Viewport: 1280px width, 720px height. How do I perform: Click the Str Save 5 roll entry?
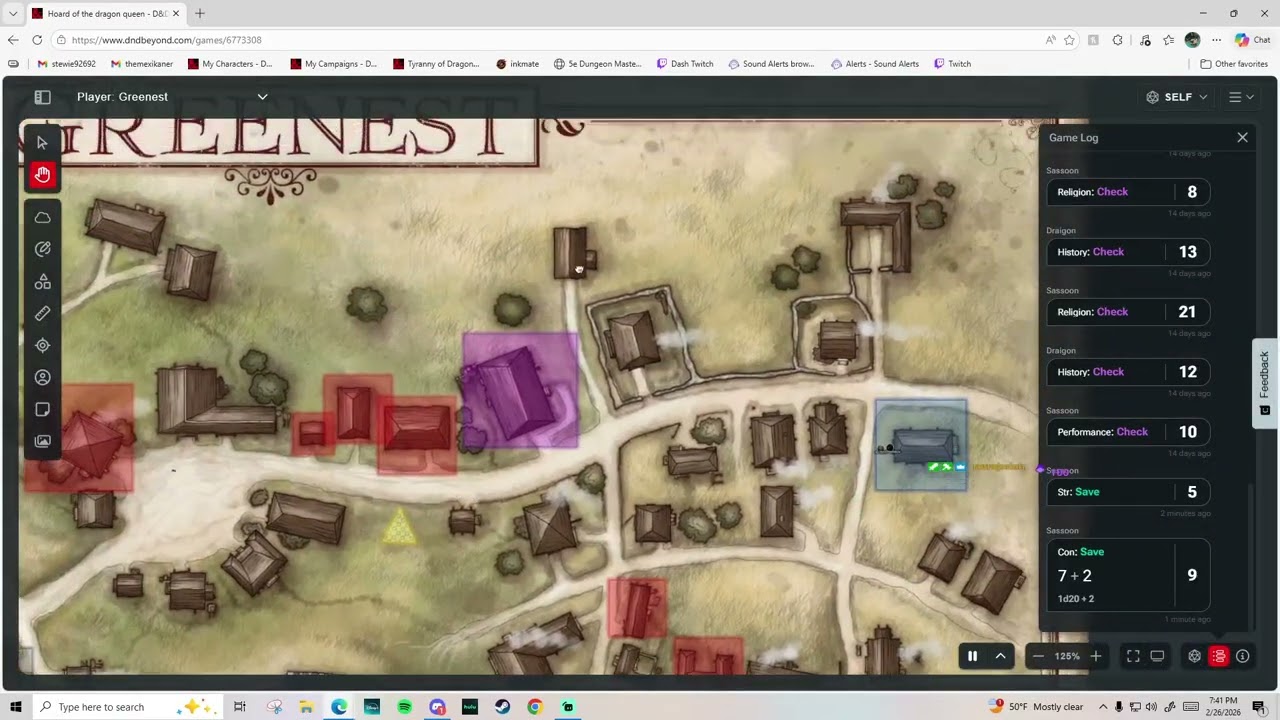pos(1128,492)
